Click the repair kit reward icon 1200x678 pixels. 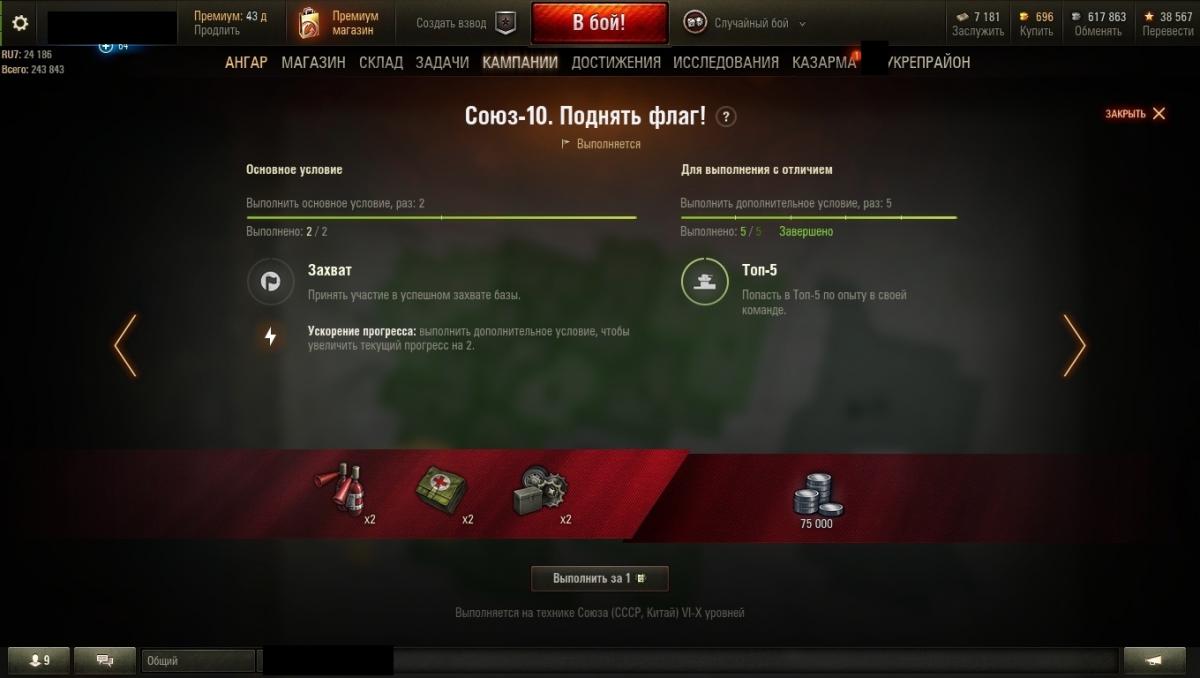click(540, 491)
